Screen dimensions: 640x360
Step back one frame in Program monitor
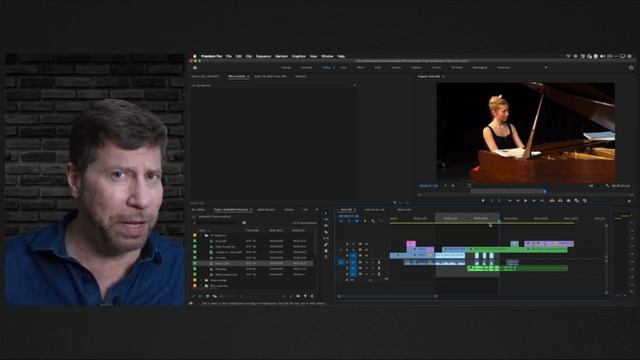pos(518,201)
